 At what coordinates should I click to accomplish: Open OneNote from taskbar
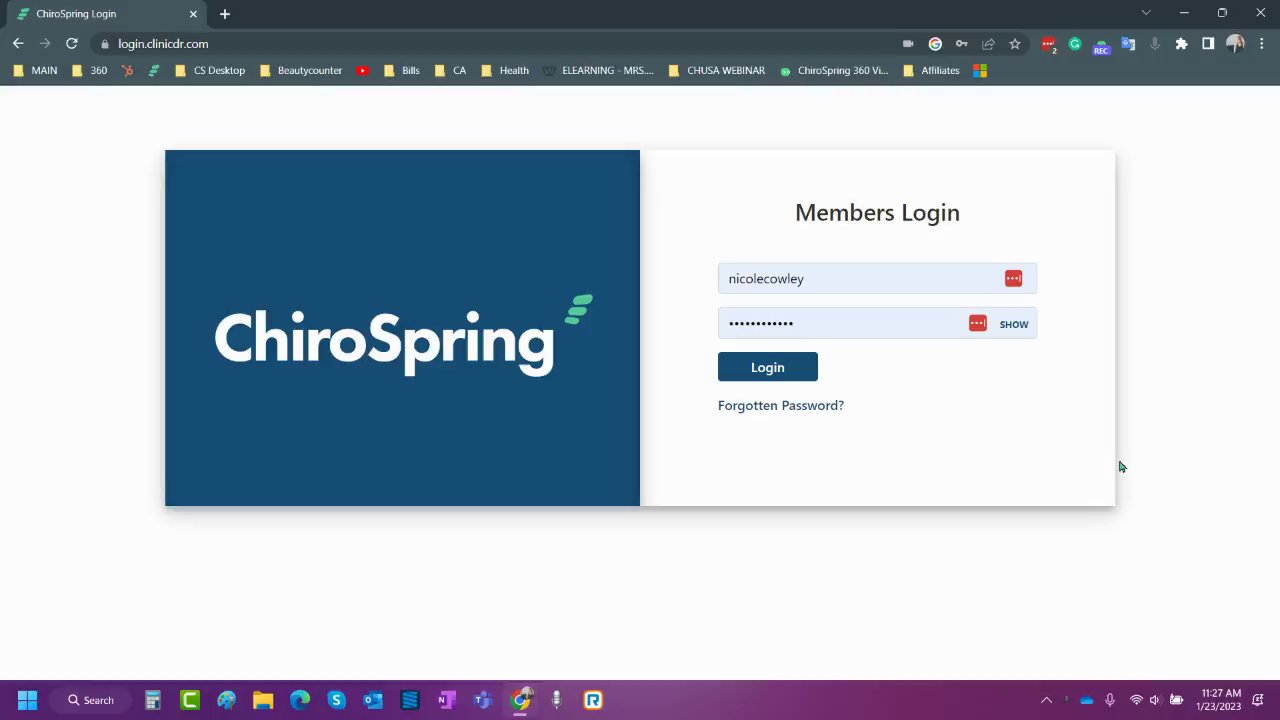click(x=446, y=700)
